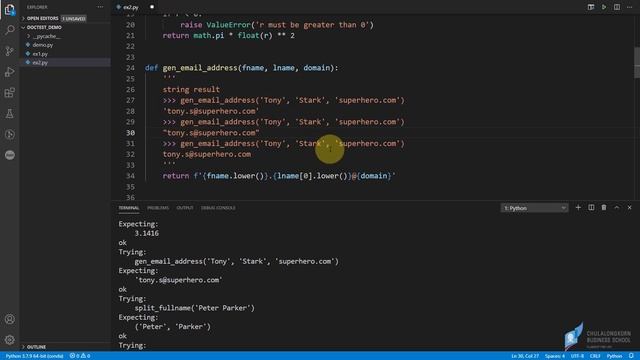Viewport: 640px width, 360px height.
Task: Click the notifications bell in status bar
Action: [x=631, y=356]
